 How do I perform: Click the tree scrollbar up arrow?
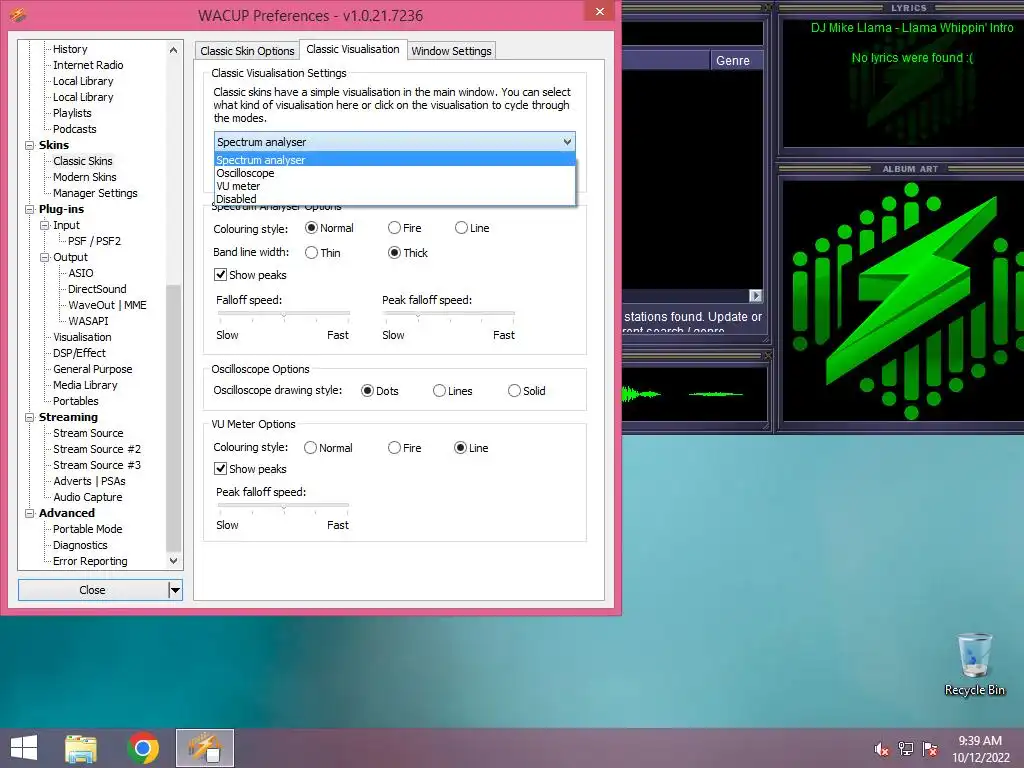point(173,50)
